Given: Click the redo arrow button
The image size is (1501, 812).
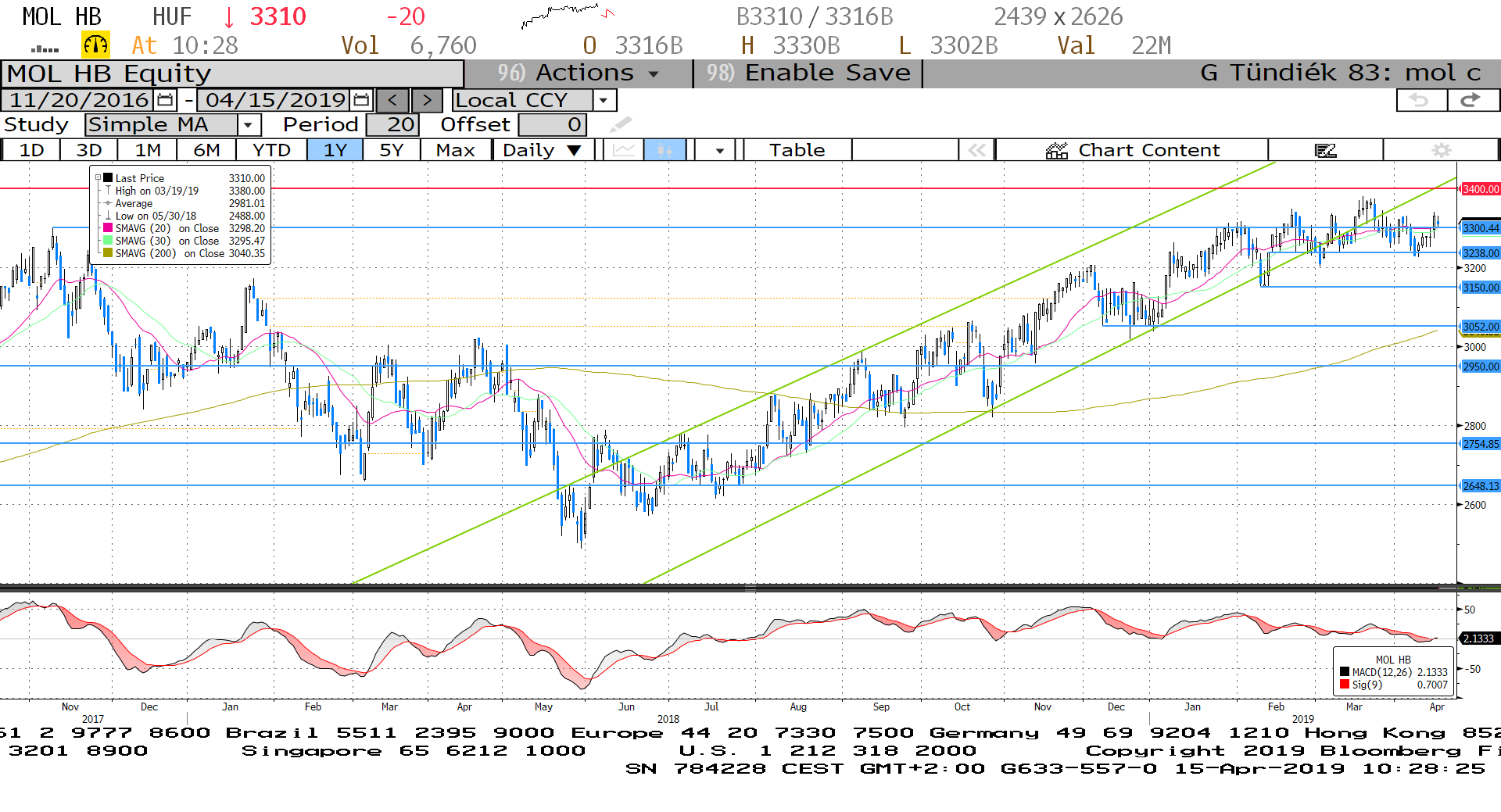Looking at the screenshot, I should (x=1473, y=100).
